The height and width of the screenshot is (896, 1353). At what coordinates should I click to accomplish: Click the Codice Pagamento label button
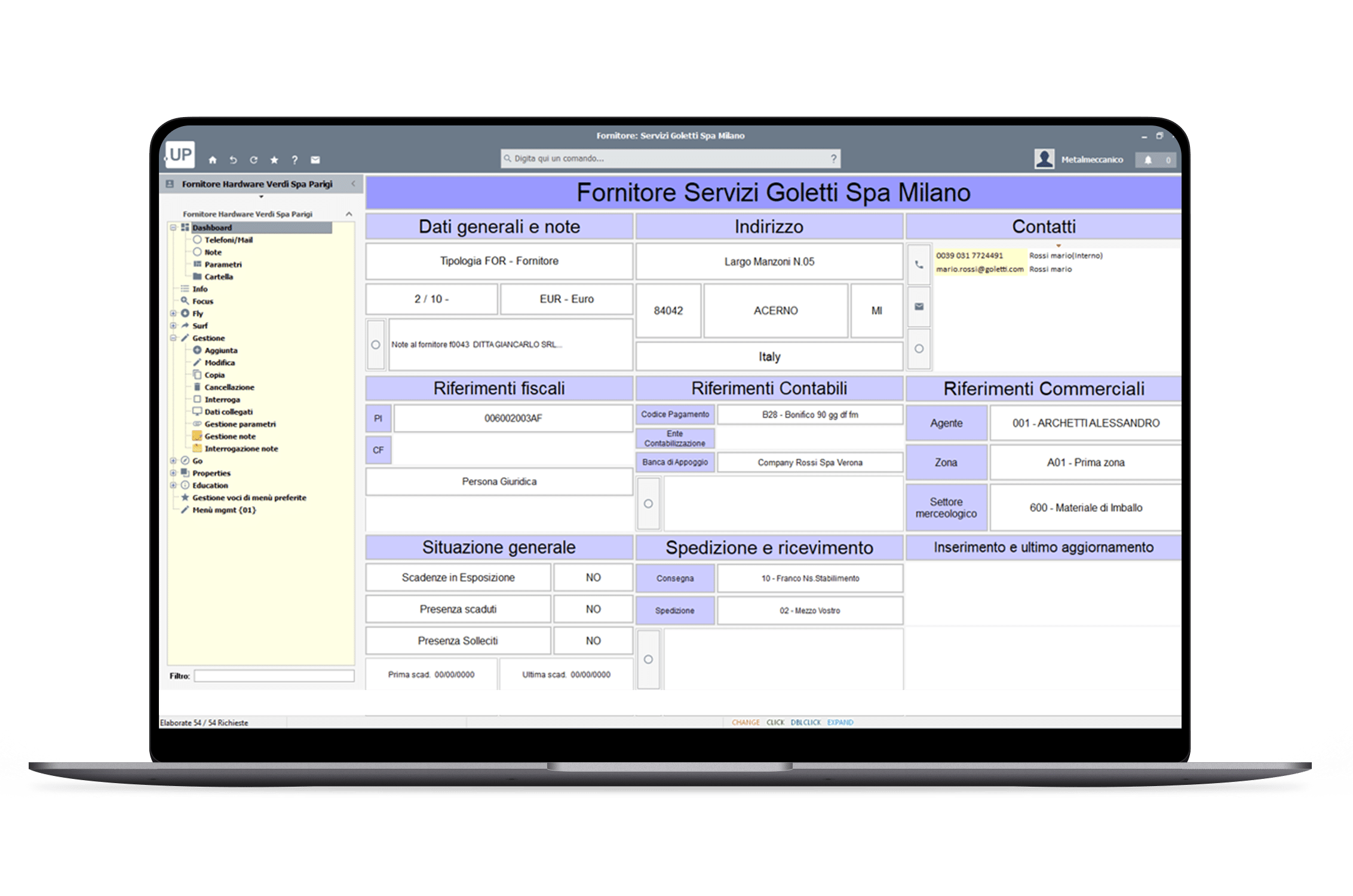coord(675,415)
